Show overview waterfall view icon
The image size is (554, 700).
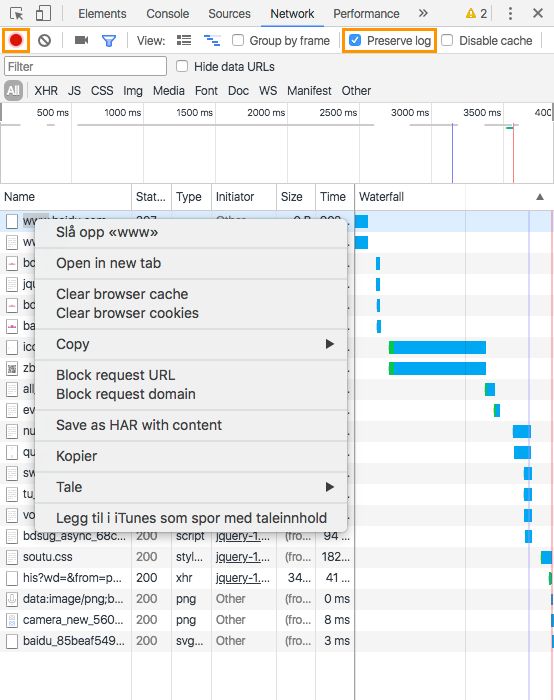[212, 41]
